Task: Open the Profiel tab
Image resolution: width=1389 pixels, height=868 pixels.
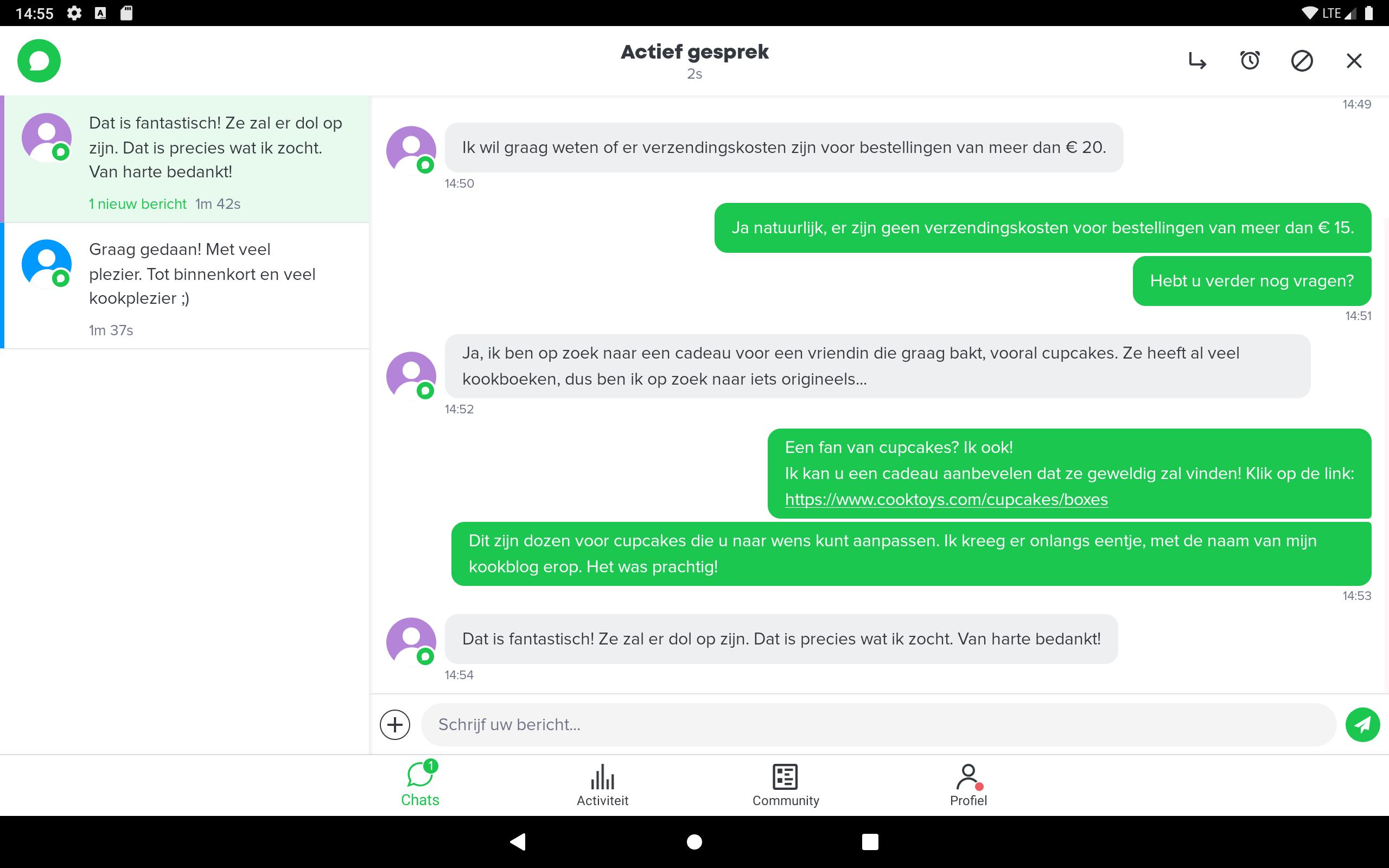Action: coord(969,785)
